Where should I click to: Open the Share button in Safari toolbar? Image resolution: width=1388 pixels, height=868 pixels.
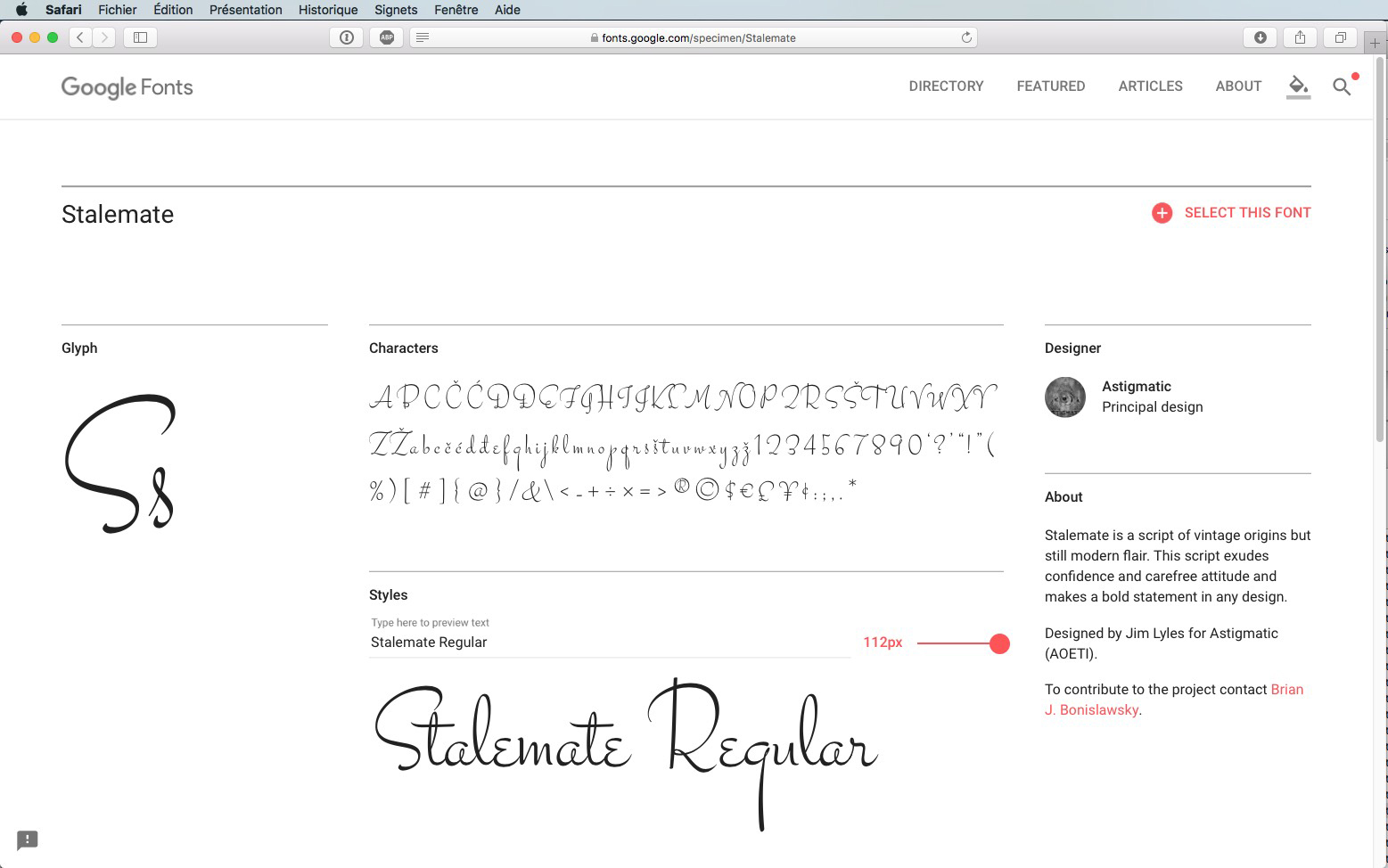[x=1300, y=37]
